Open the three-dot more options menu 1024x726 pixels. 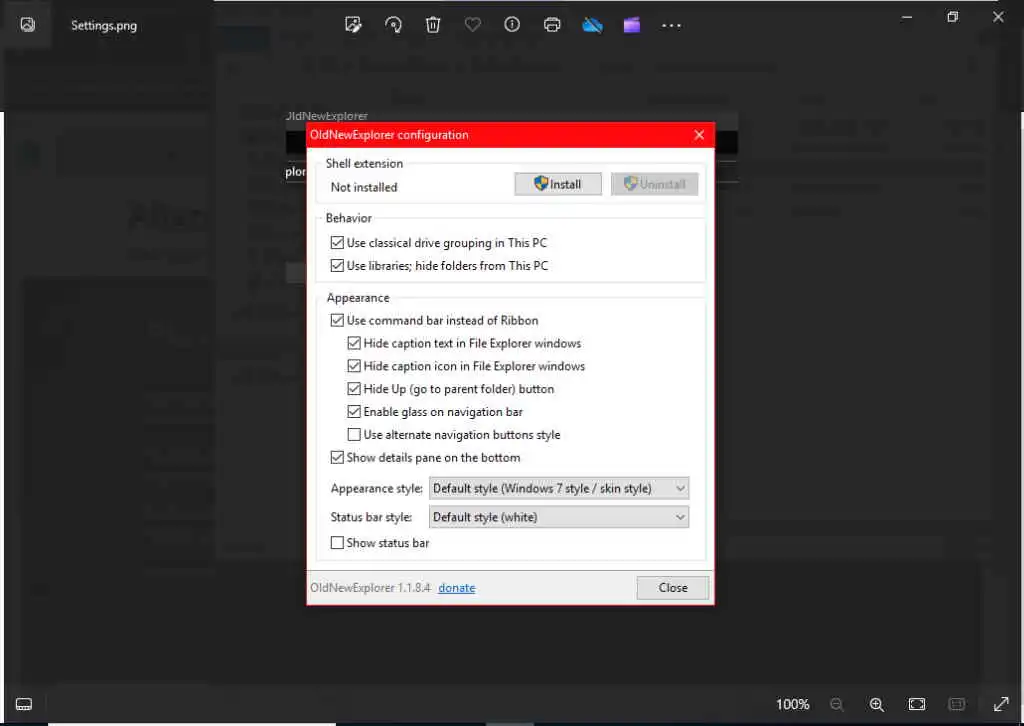click(x=671, y=26)
